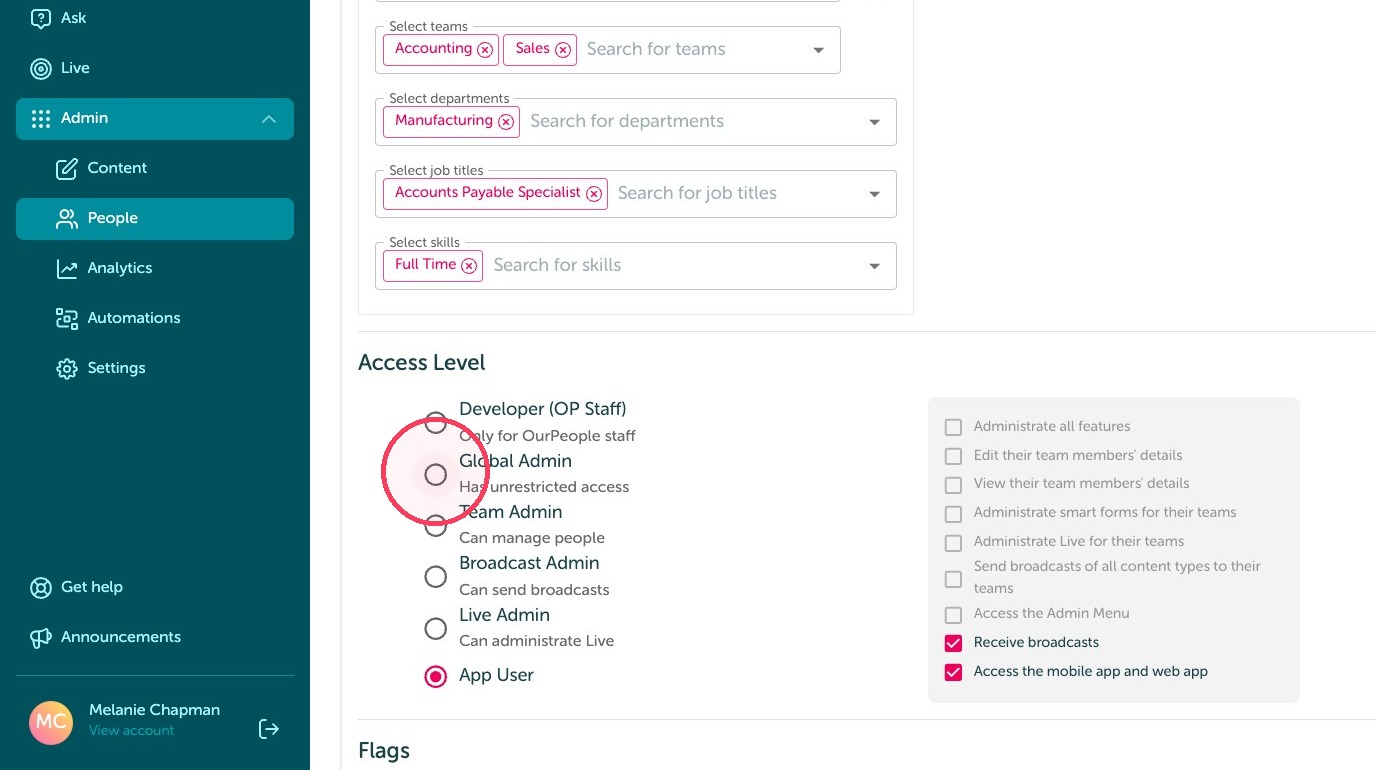This screenshot has width=1376, height=770.
Task: Remove the Full Time skill chip
Action: coord(469,266)
